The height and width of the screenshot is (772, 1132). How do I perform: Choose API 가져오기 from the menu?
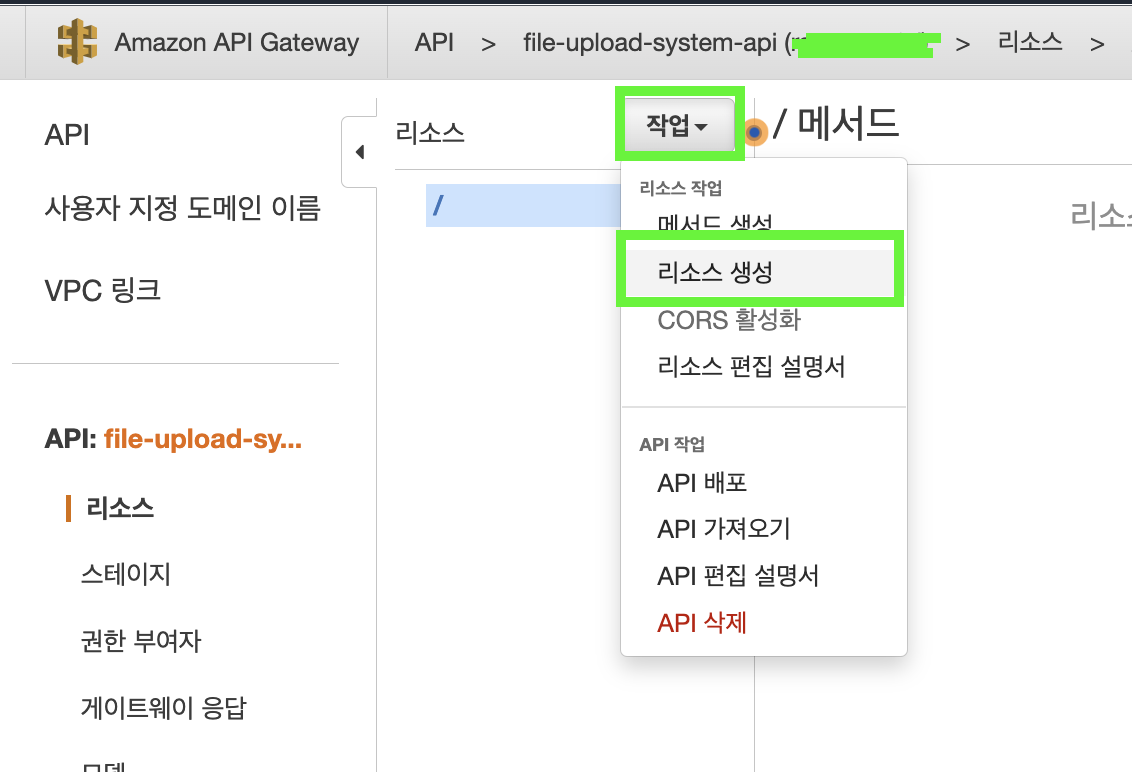pos(724,529)
